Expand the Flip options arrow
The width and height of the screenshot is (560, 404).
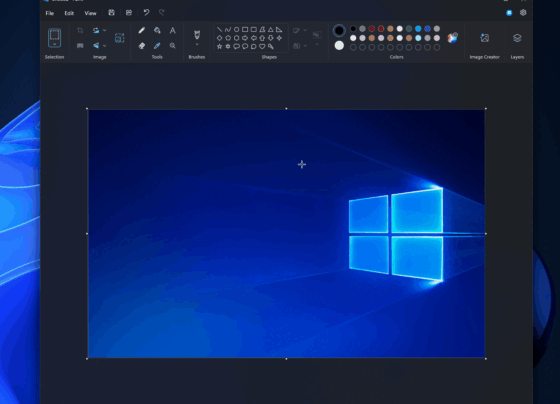click(105, 46)
